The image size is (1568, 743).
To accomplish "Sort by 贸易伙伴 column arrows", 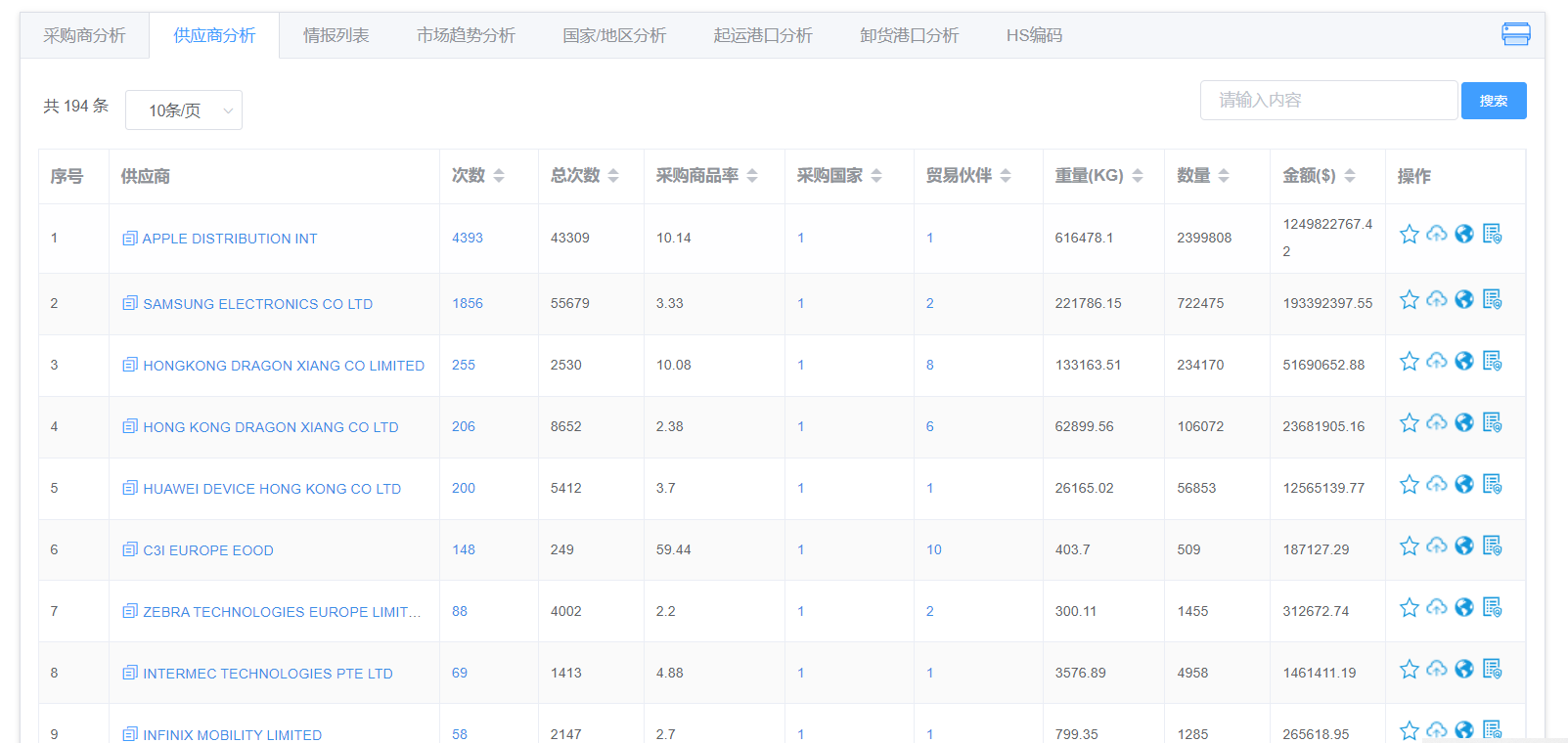I will (1006, 176).
